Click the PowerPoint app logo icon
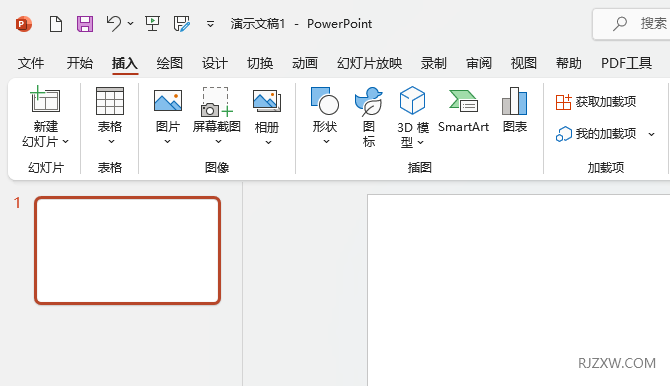Image resolution: width=670 pixels, height=386 pixels. (24, 24)
